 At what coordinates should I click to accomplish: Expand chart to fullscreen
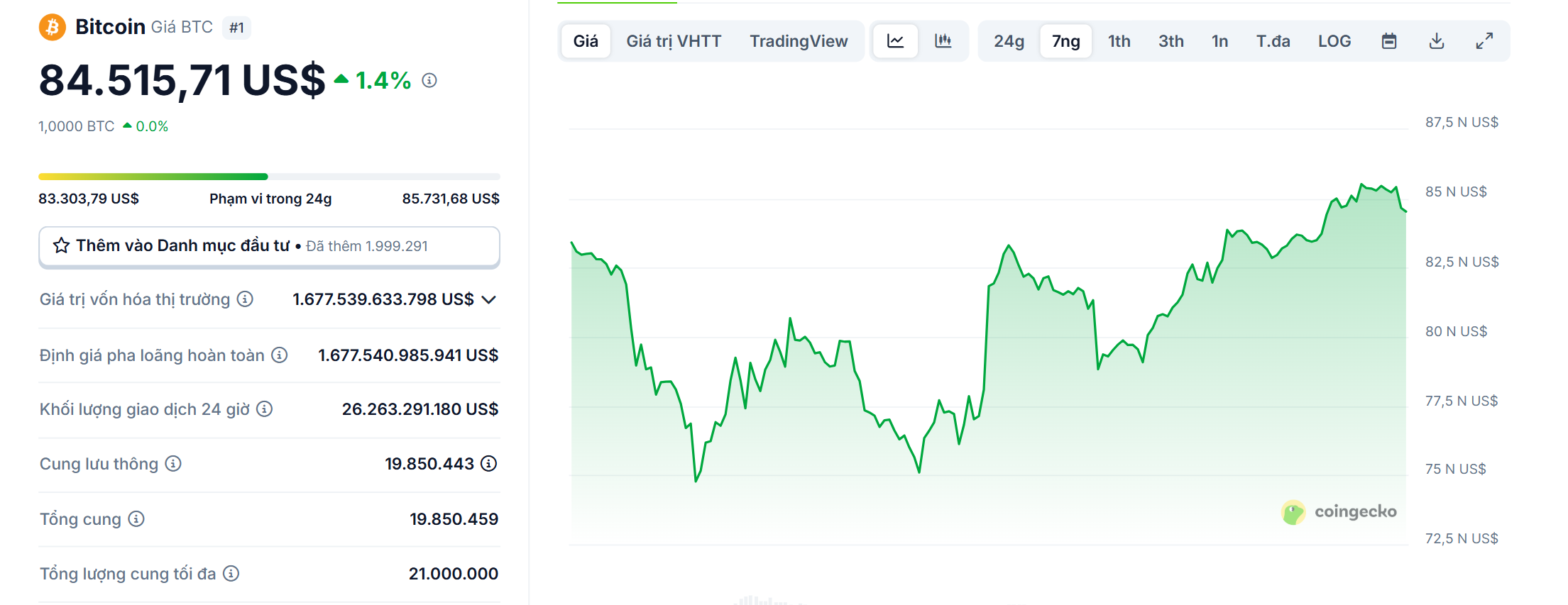(1484, 41)
